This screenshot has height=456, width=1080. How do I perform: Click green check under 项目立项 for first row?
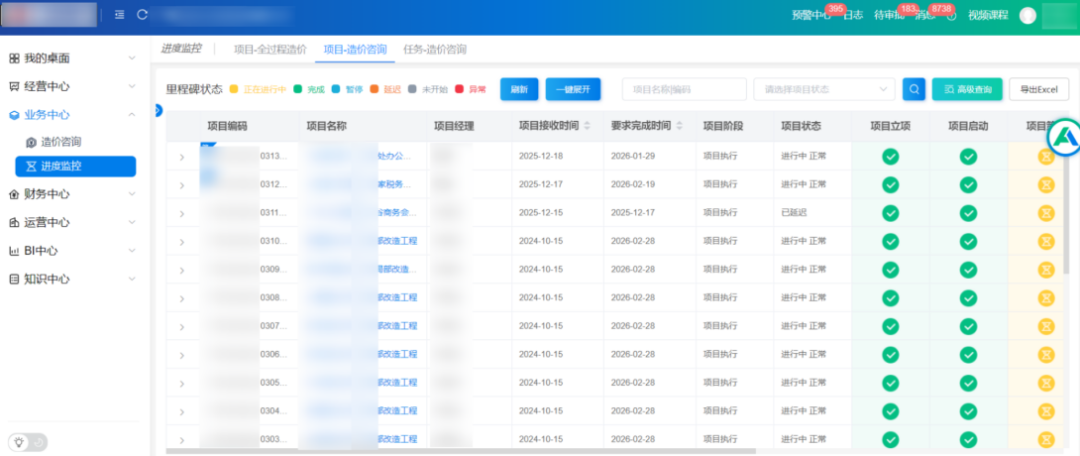(x=890, y=156)
